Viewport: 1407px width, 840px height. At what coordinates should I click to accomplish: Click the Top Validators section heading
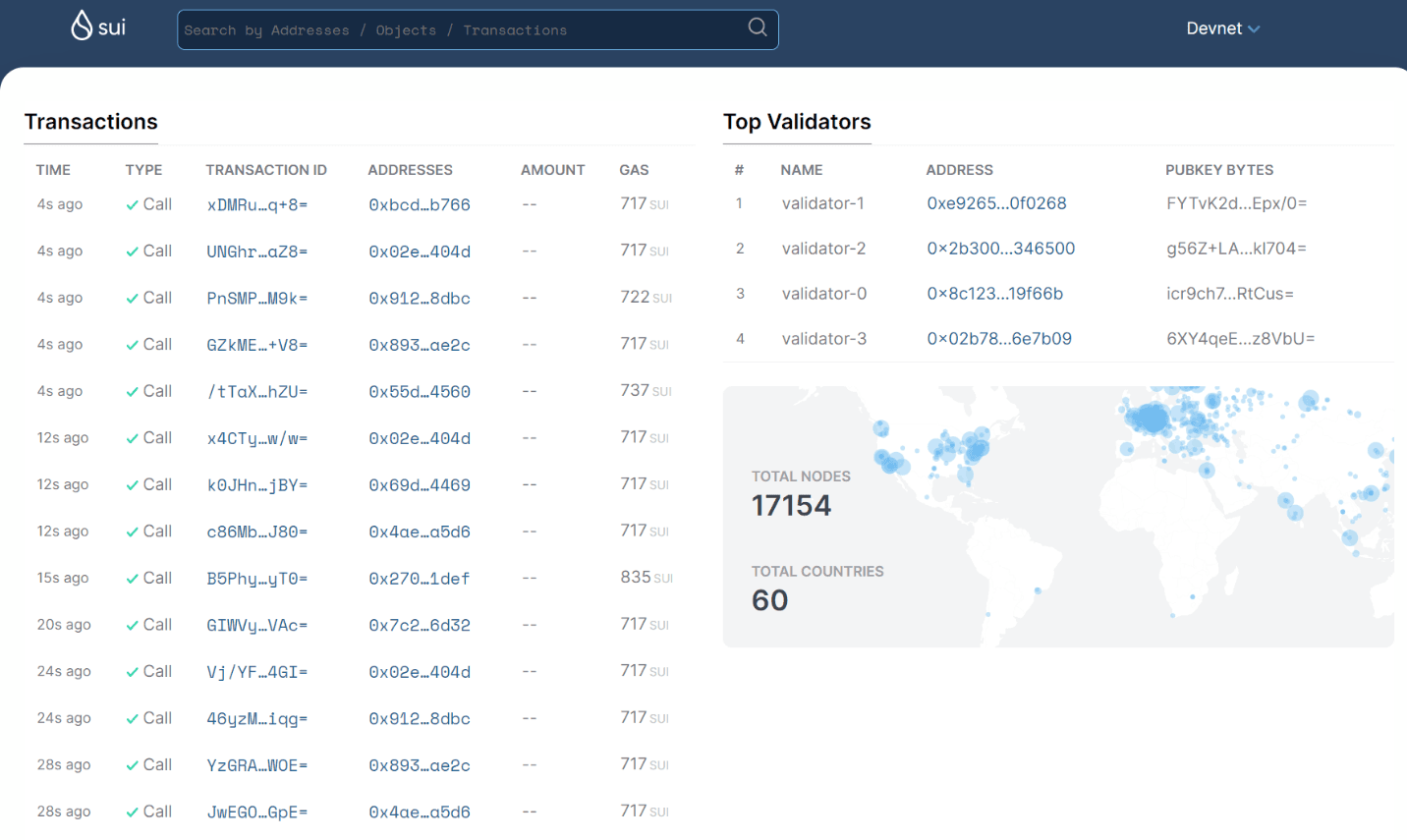click(797, 122)
